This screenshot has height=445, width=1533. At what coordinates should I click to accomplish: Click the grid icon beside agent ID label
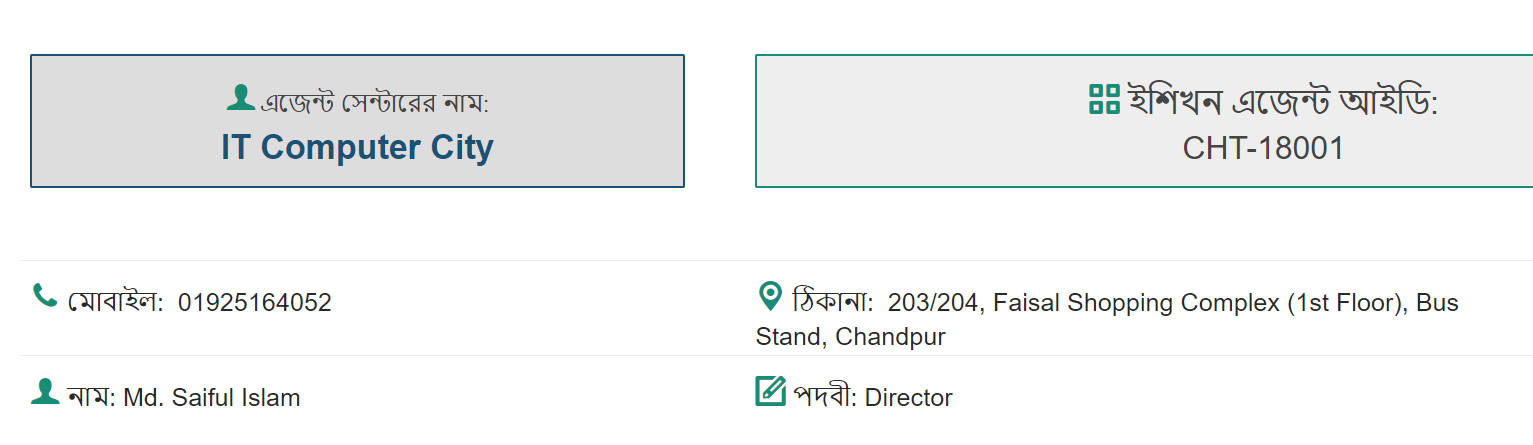1104,99
